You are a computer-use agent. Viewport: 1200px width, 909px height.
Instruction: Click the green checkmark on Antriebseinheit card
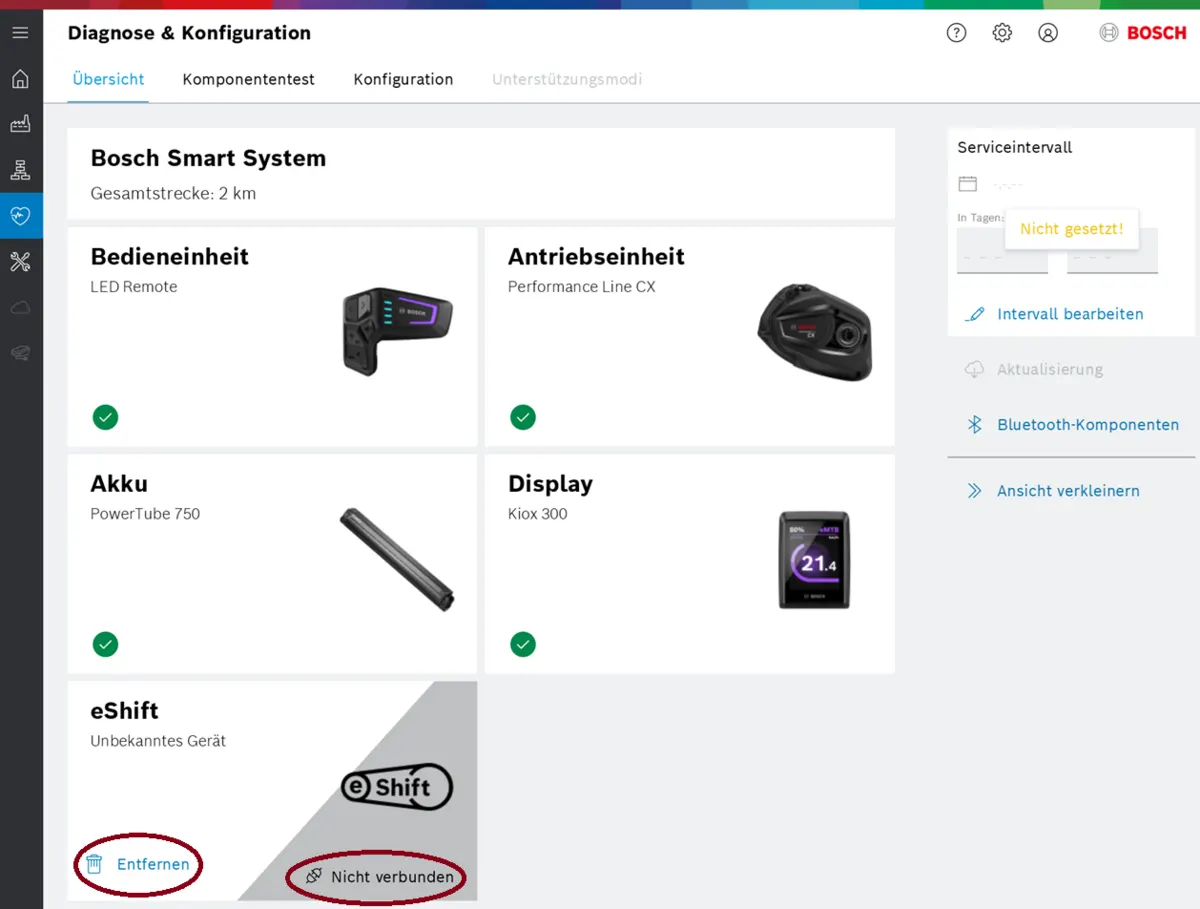(522, 417)
